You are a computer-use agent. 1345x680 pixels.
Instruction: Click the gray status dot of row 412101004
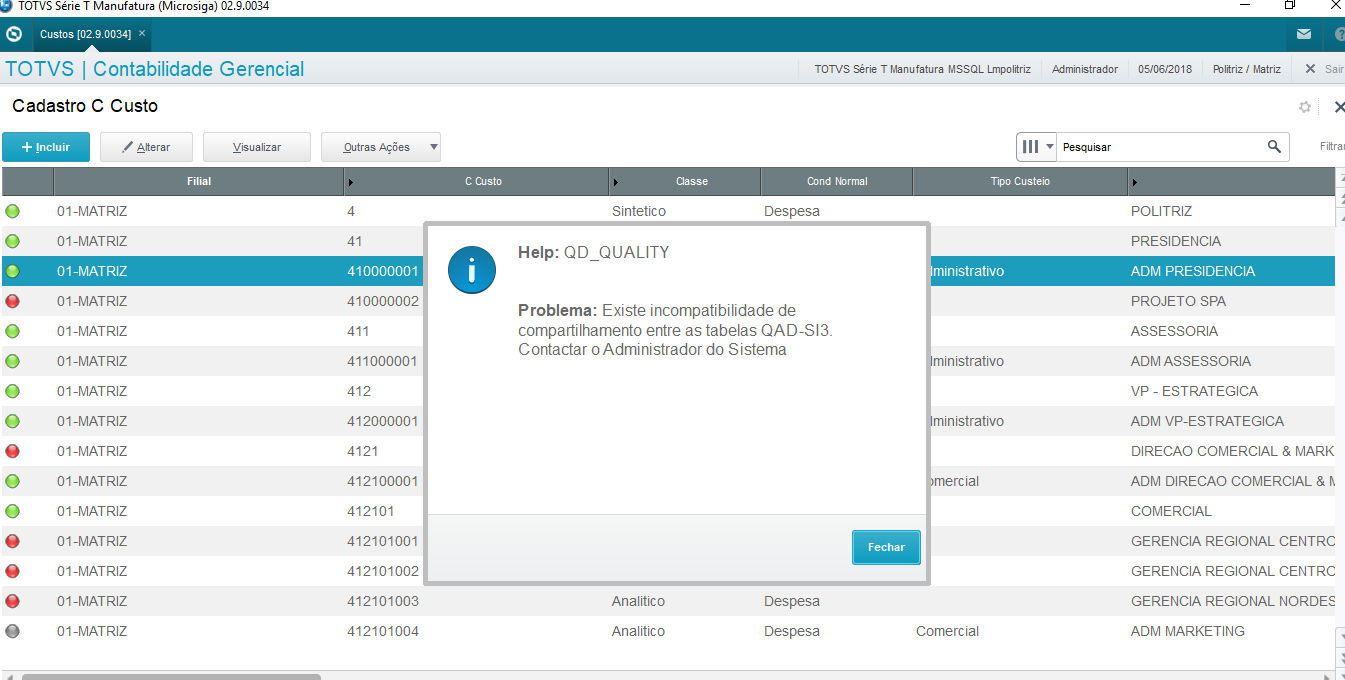pyautogui.click(x=12, y=631)
